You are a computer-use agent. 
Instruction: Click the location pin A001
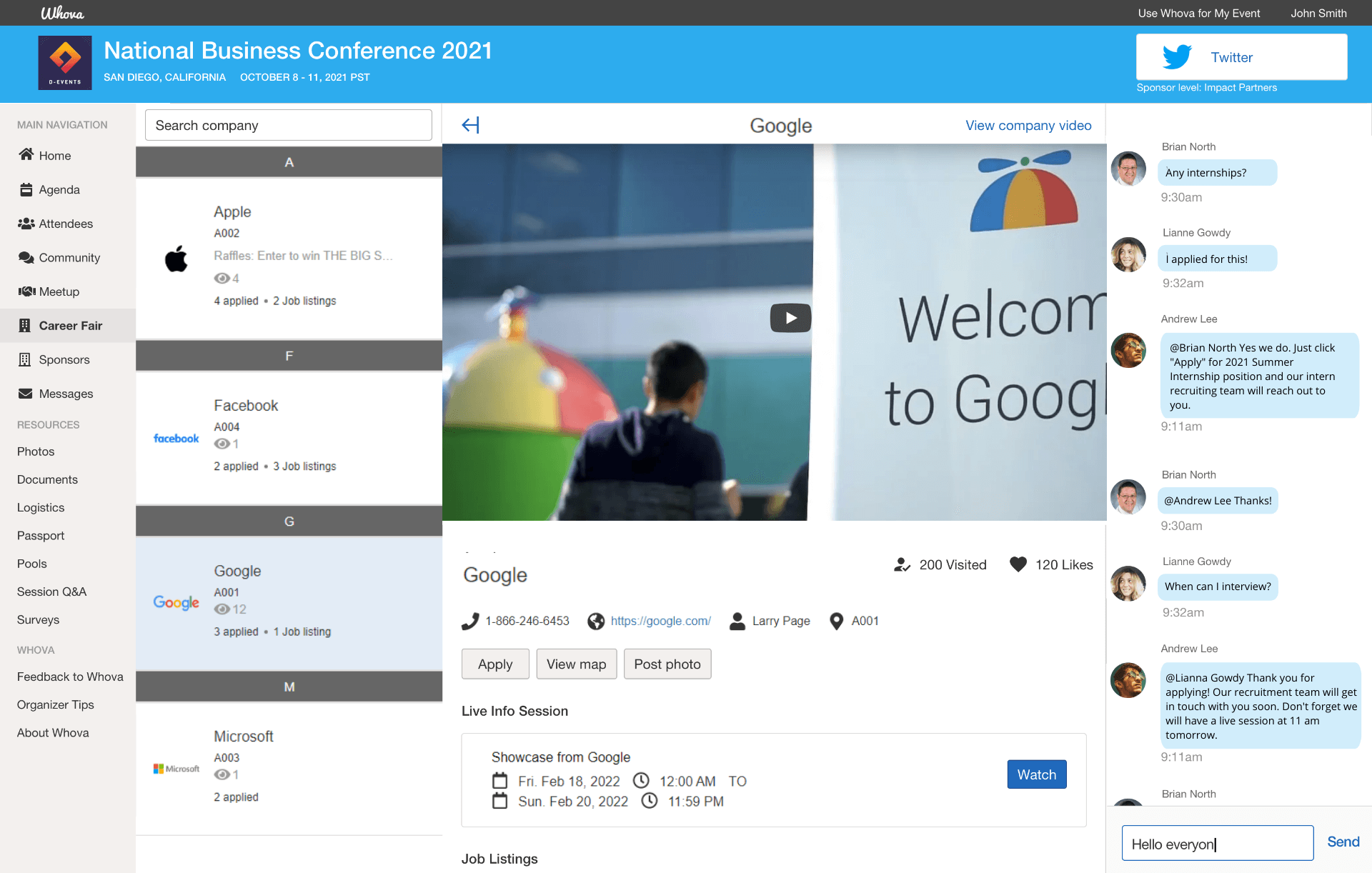(836, 621)
